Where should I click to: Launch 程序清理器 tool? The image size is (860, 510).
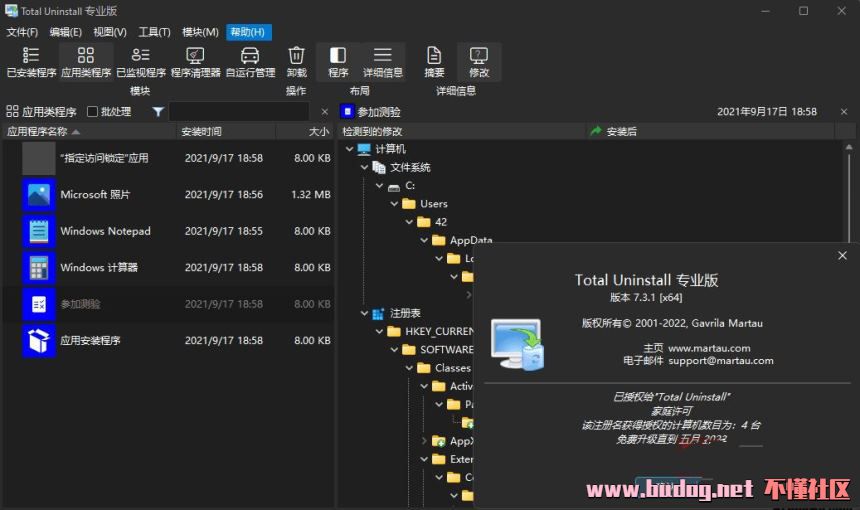196,62
